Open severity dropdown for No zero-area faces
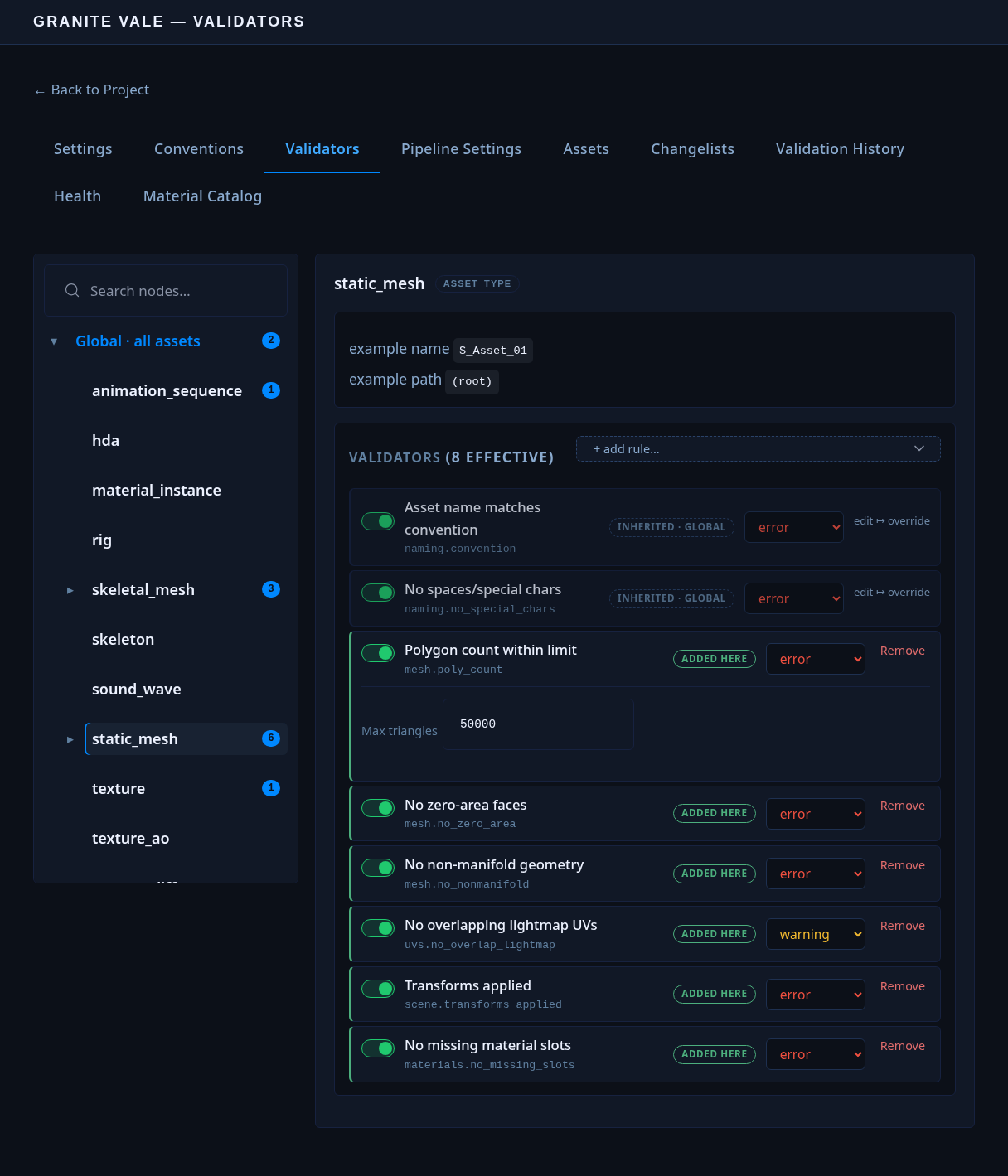 coord(816,814)
